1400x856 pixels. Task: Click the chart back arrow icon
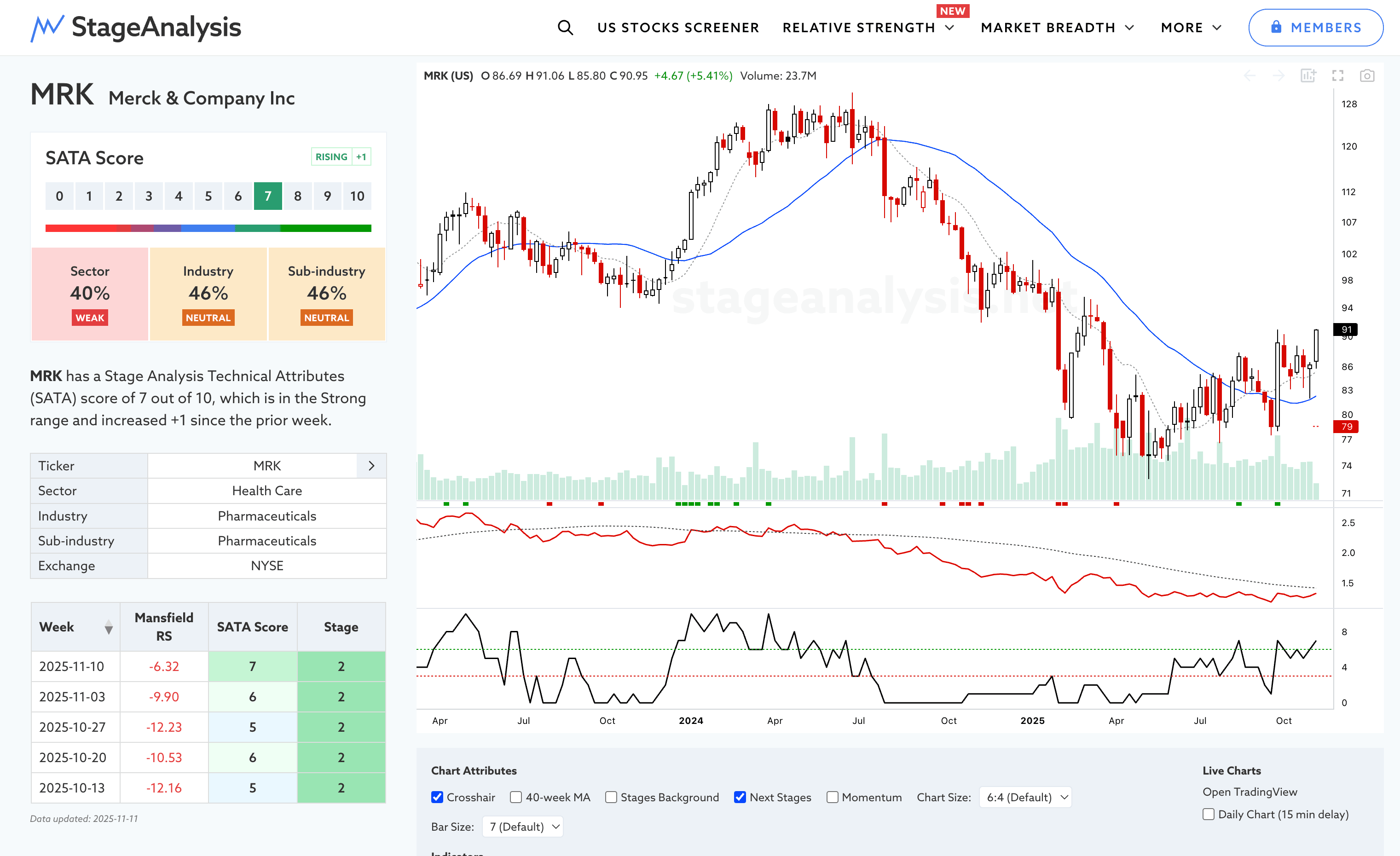pyautogui.click(x=1250, y=75)
